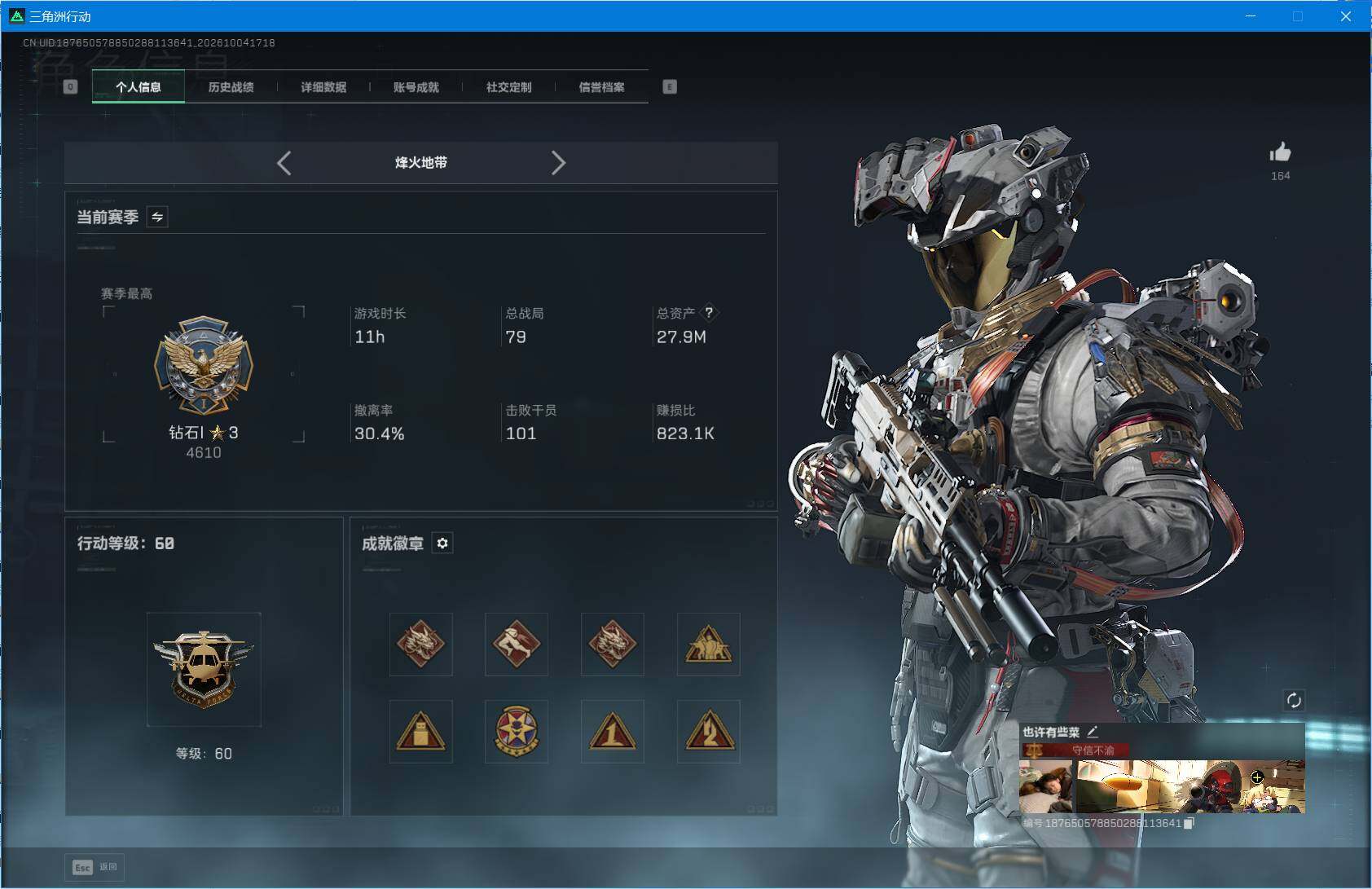This screenshot has height=889, width=1372.
Task: Select the 个人信息 tab
Action: [x=139, y=87]
